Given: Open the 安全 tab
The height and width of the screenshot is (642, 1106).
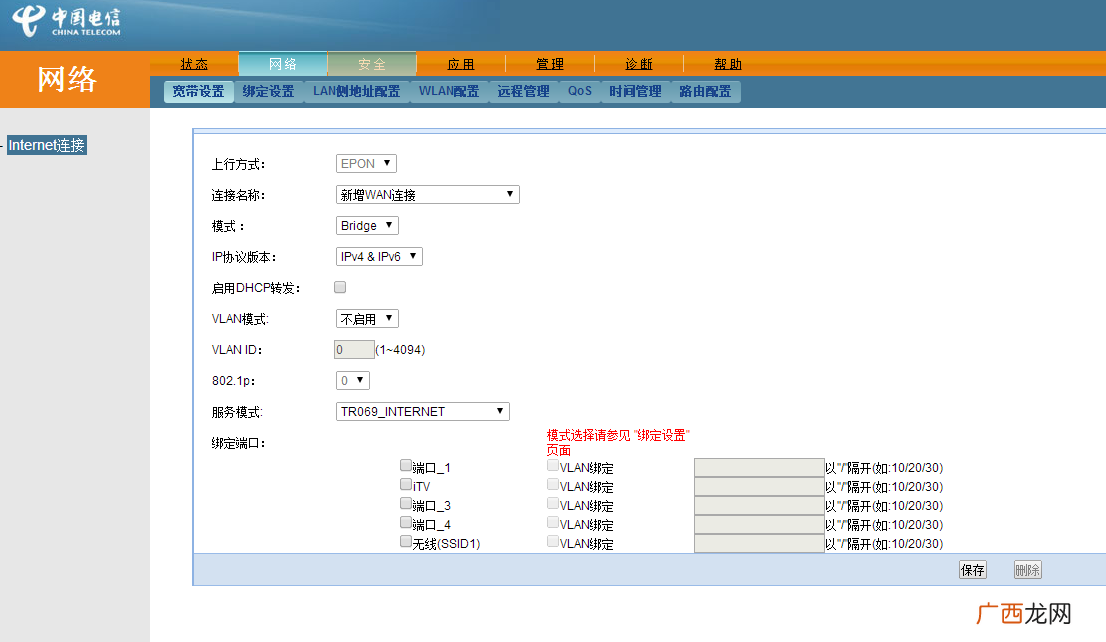Looking at the screenshot, I should click(372, 64).
